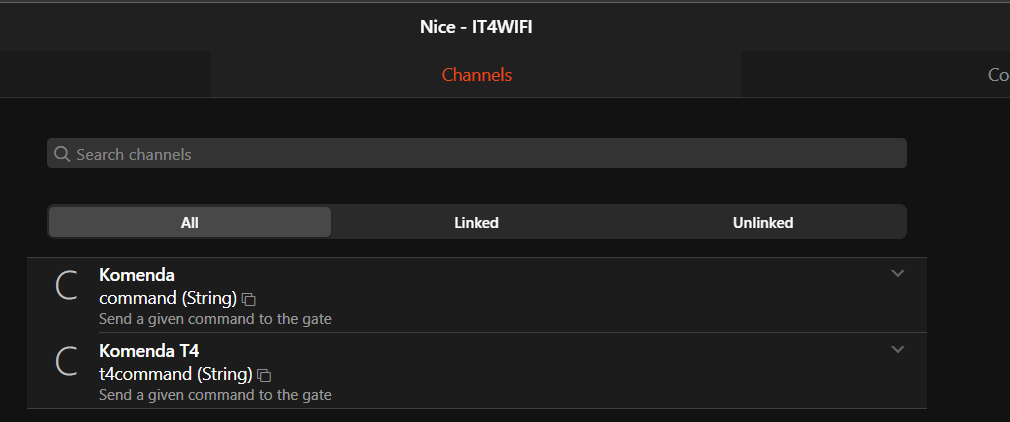Image resolution: width=1010 pixels, height=422 pixels.
Task: Expand the Komenda channel chevron
Action: [x=897, y=273]
